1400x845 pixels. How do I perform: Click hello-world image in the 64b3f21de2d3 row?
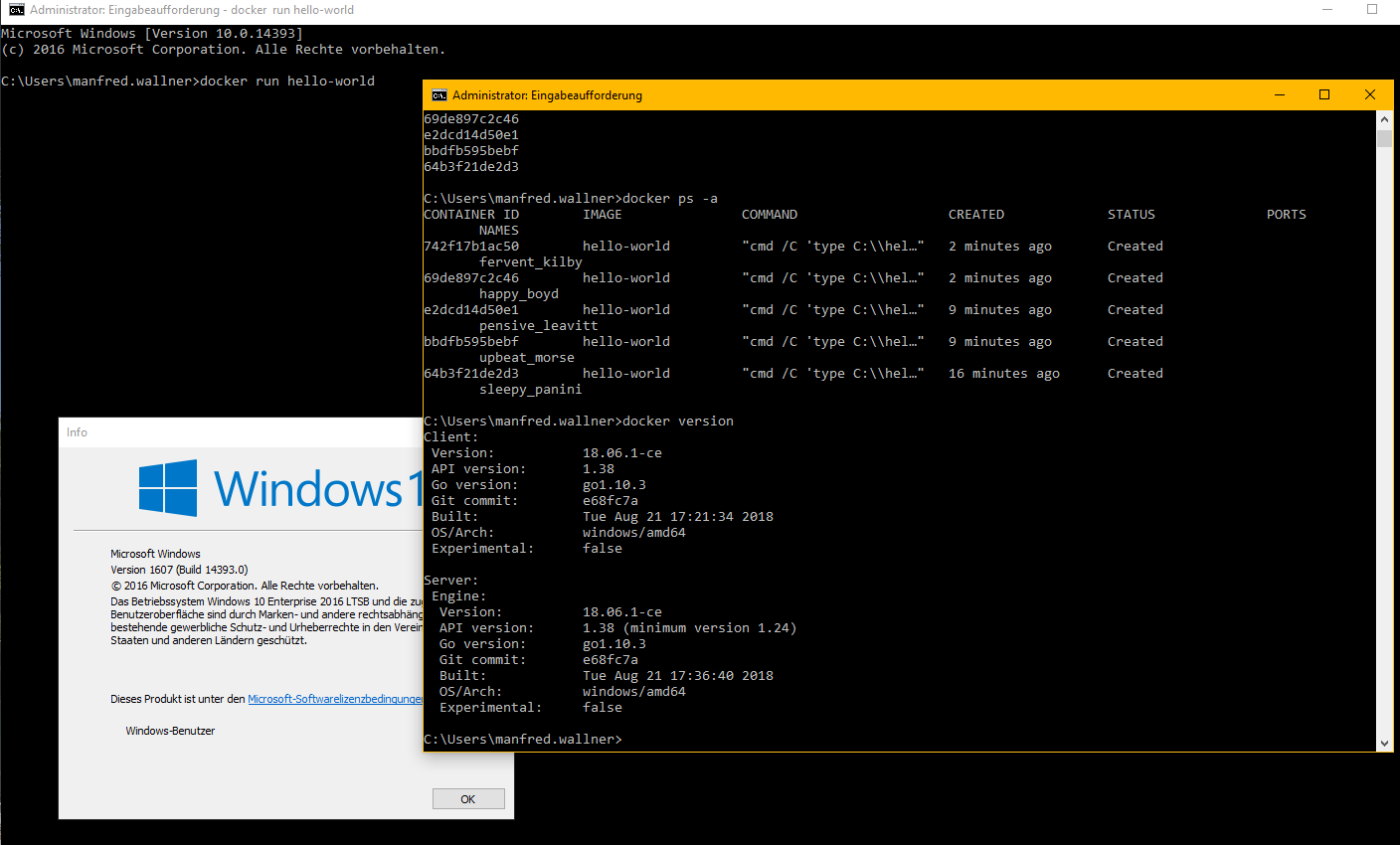coord(626,374)
